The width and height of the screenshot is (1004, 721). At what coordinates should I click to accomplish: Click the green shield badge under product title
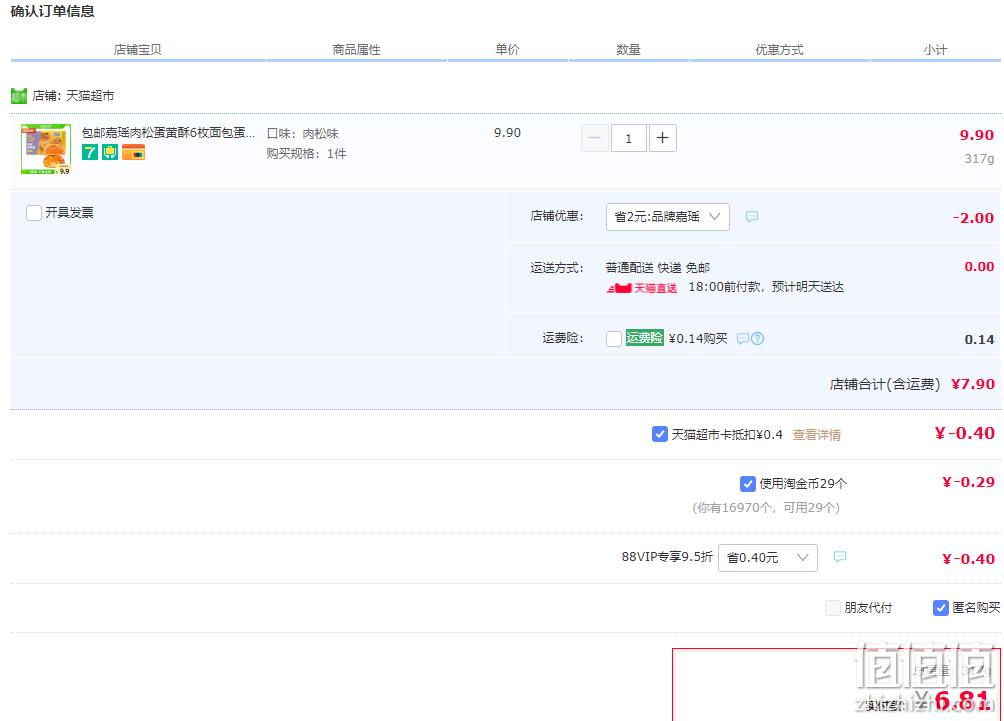coord(110,152)
